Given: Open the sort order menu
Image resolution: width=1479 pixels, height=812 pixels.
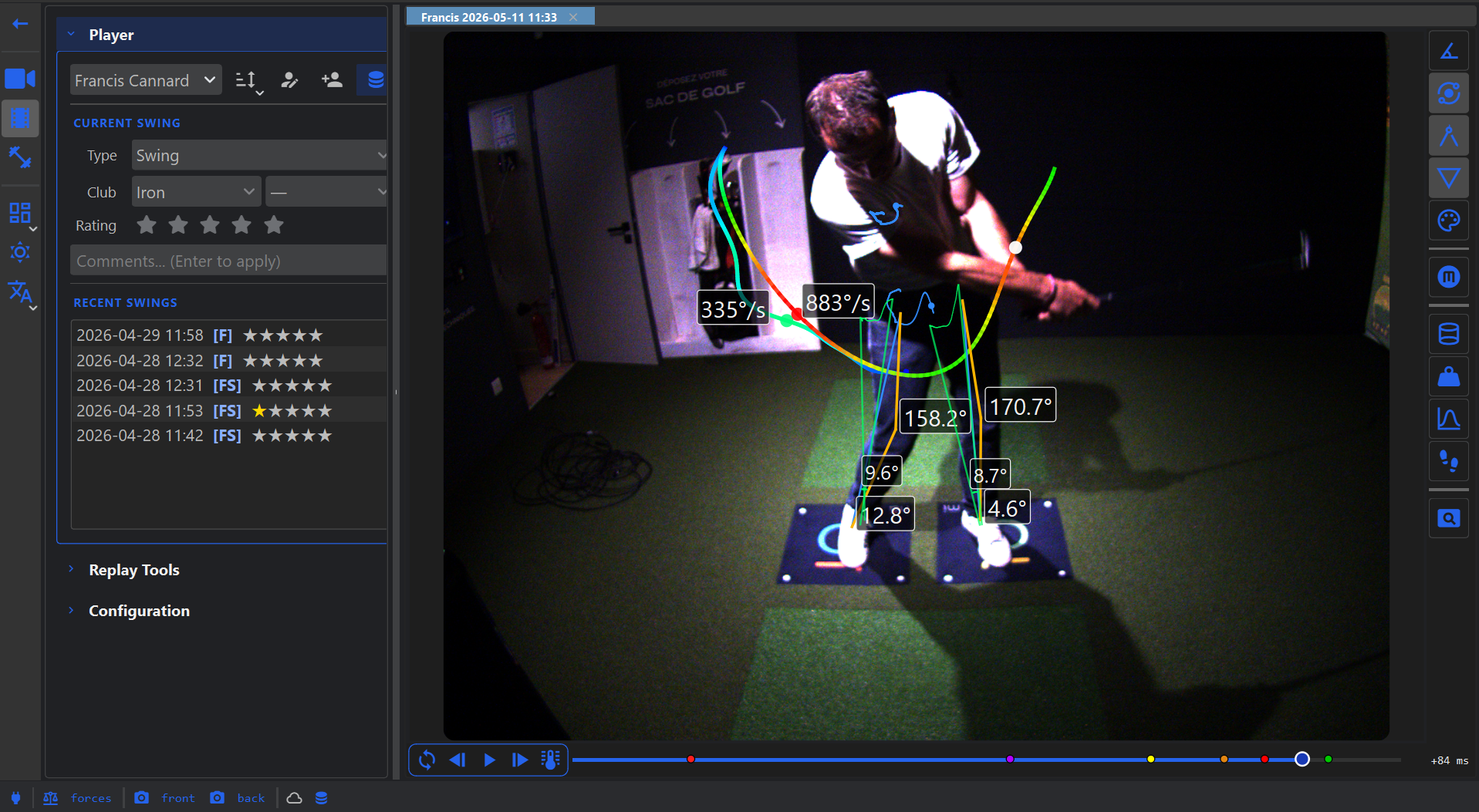Looking at the screenshot, I should pos(248,80).
